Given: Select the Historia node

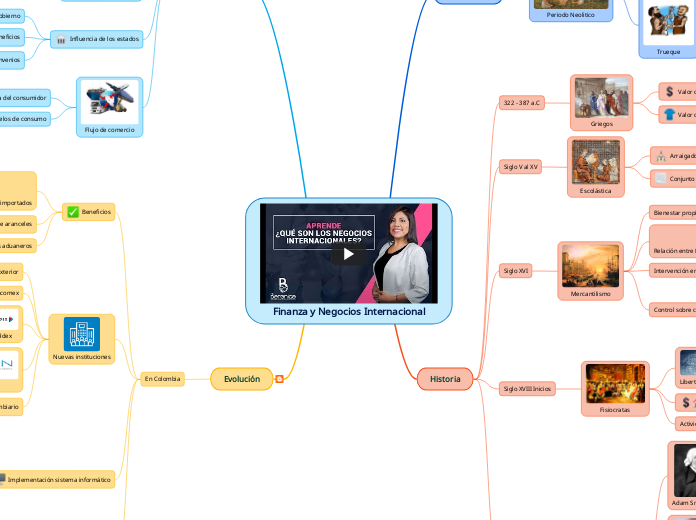Looking at the screenshot, I should coord(445,379).
